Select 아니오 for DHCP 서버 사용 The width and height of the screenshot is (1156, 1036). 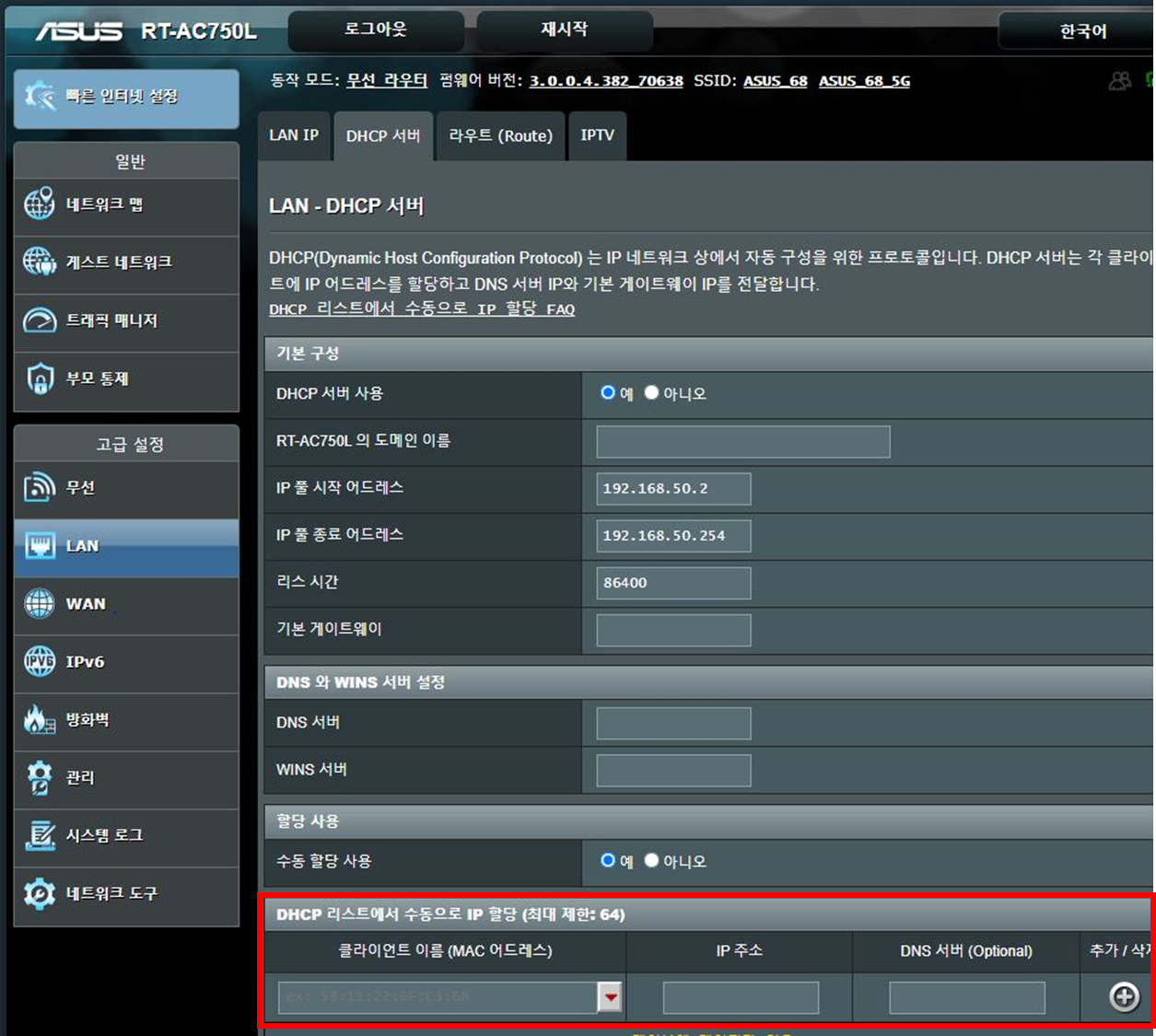tap(651, 392)
